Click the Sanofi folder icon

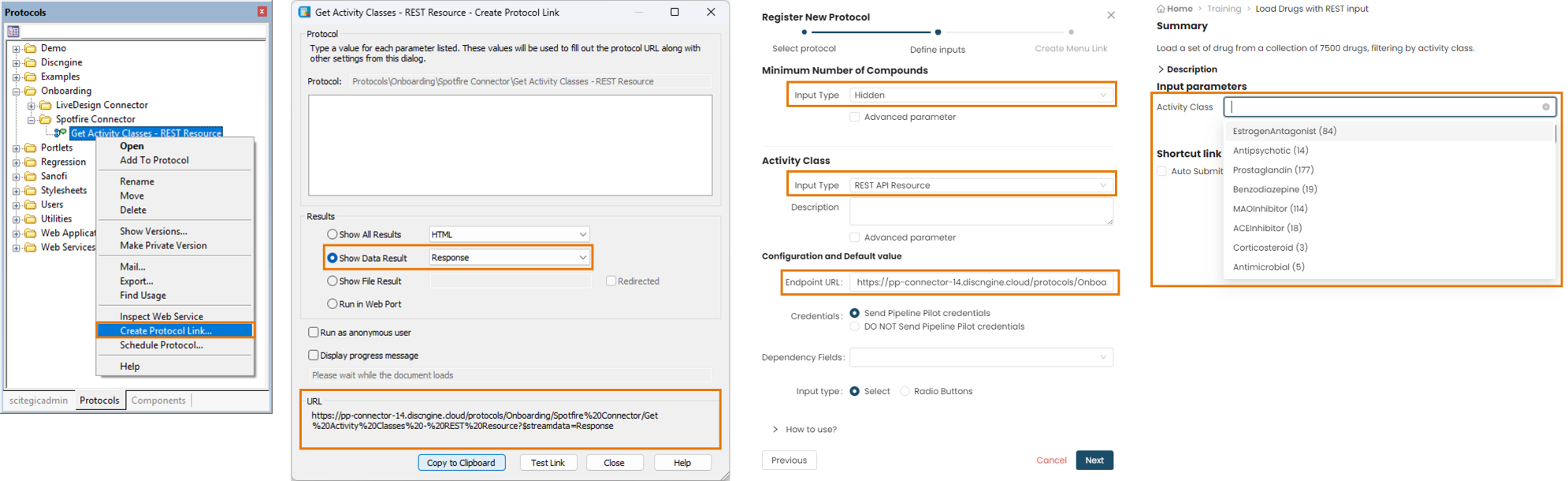click(x=31, y=176)
